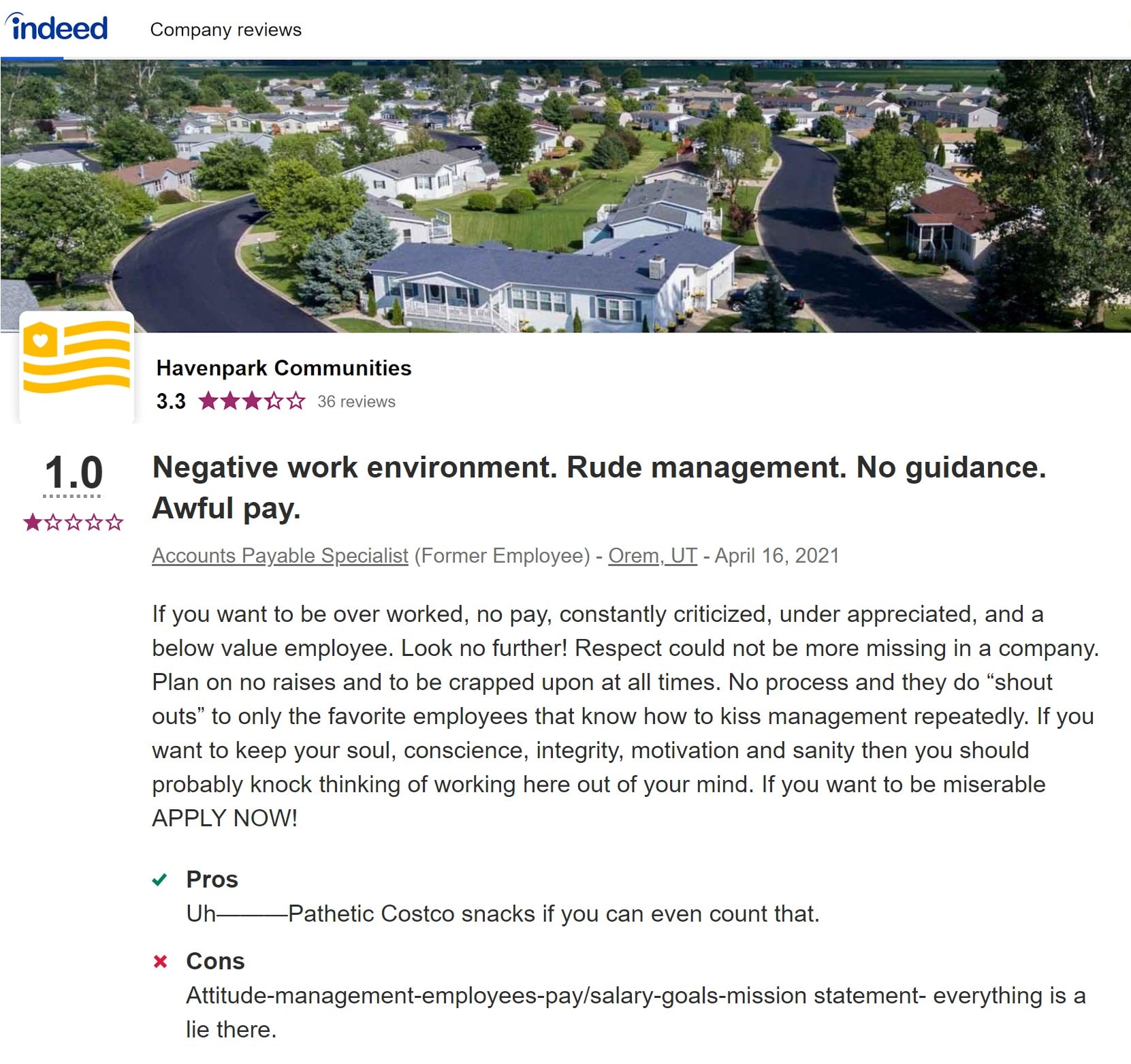Follow the Accounts Payable Specialist link
This screenshot has width=1131, height=1064.
coord(280,556)
